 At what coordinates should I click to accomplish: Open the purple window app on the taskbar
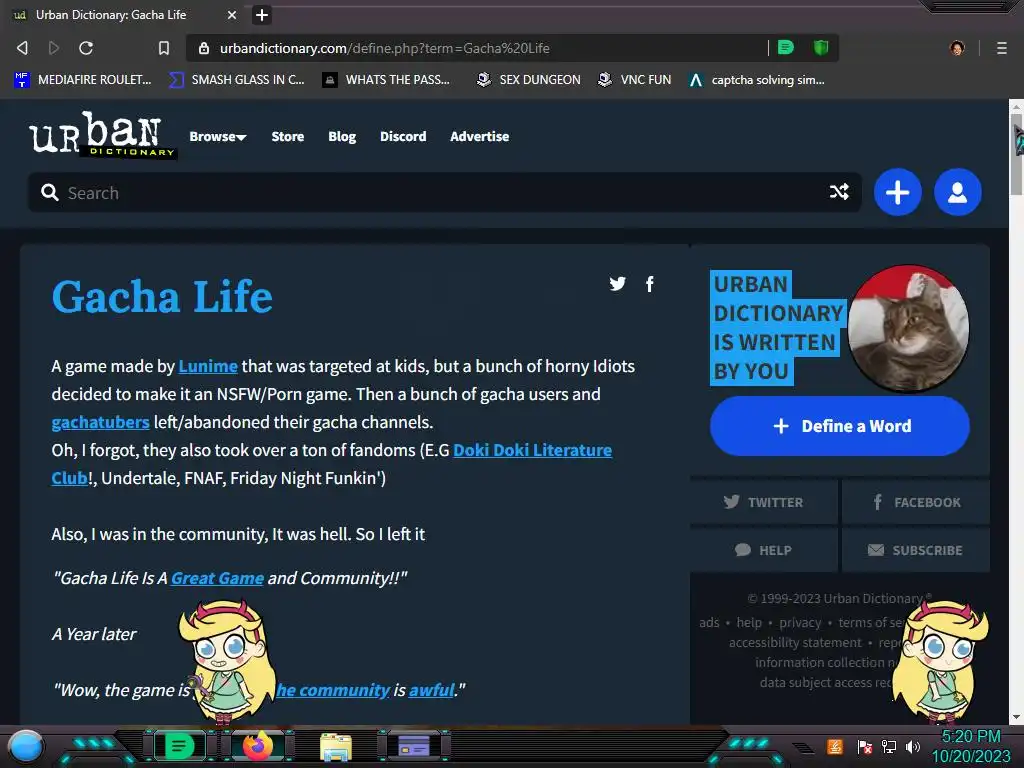pyautogui.click(x=414, y=746)
